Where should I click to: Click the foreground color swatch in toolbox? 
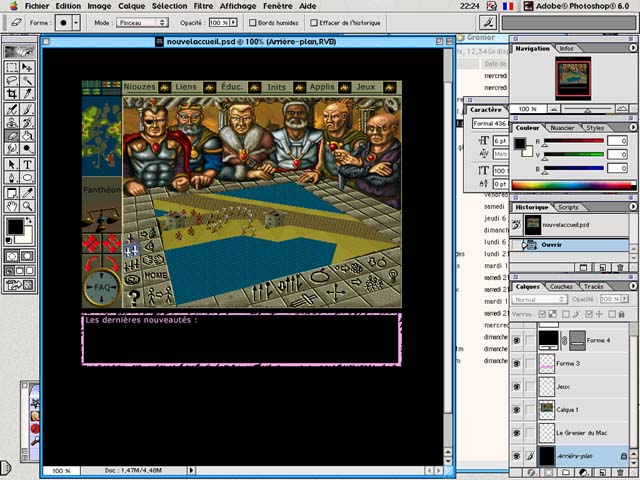tap(15, 227)
